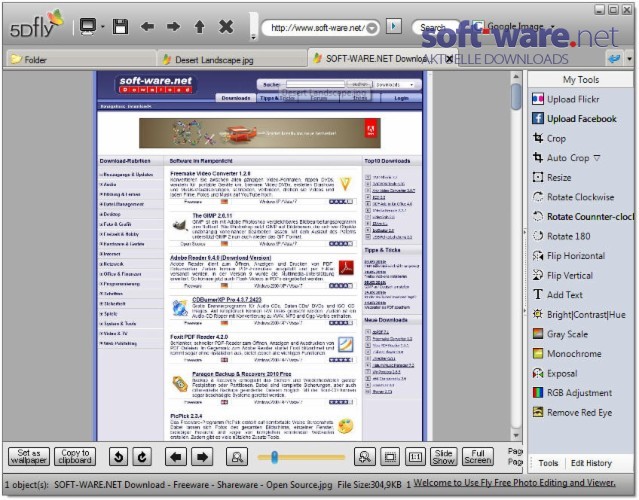This screenshot has height=500, width=639.
Task: Select Remove Red Eye tool
Action: 572,412
